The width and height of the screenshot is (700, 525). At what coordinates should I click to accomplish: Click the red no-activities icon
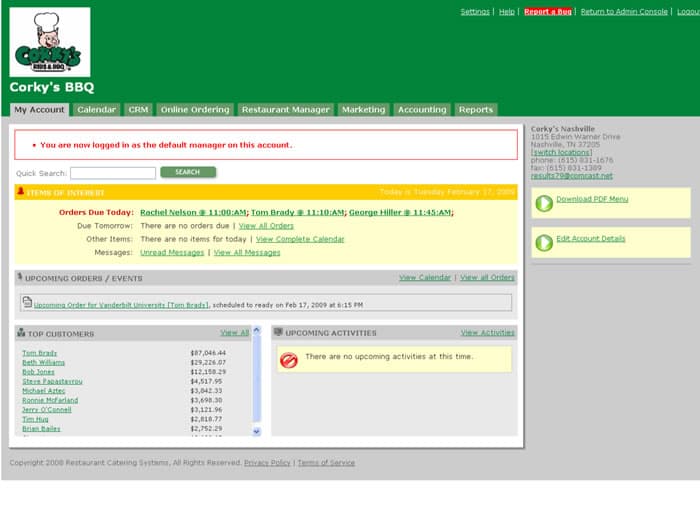click(x=289, y=360)
